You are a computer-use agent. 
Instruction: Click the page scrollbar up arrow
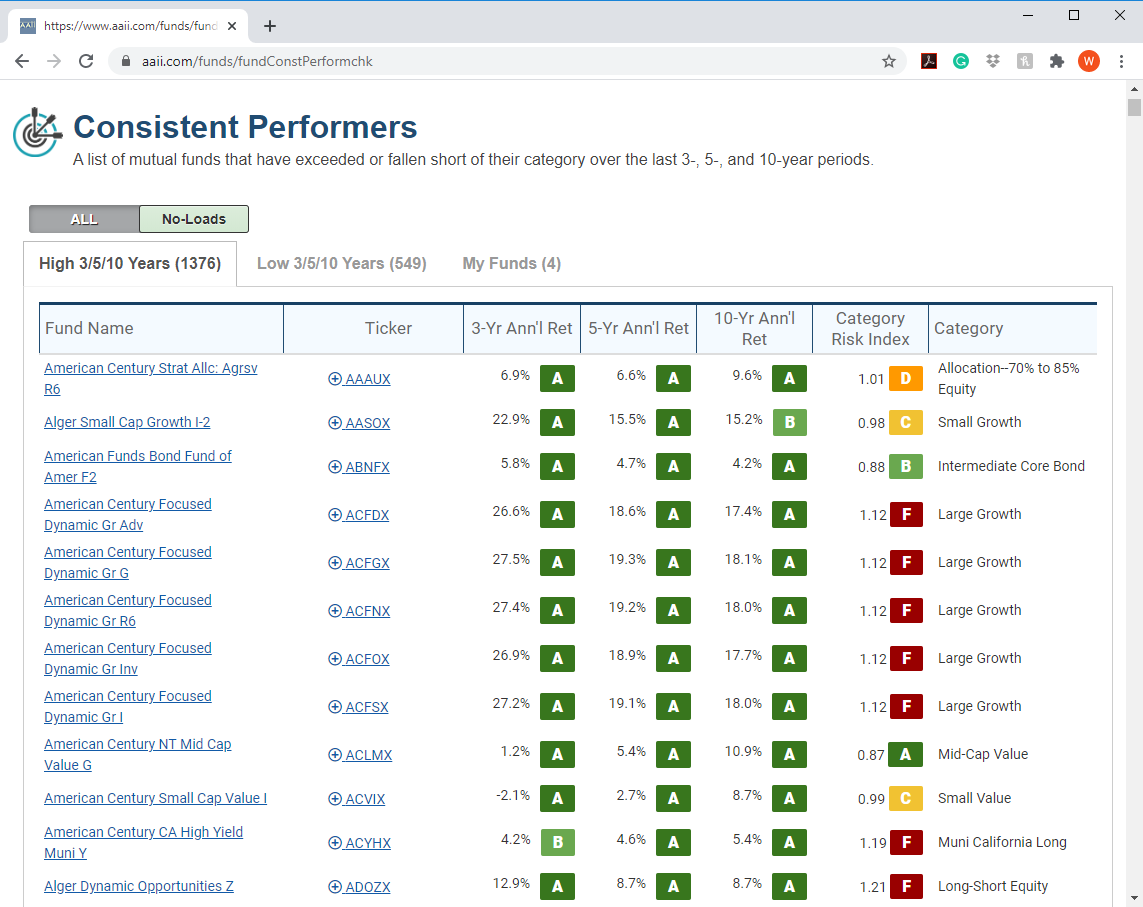(x=1134, y=89)
